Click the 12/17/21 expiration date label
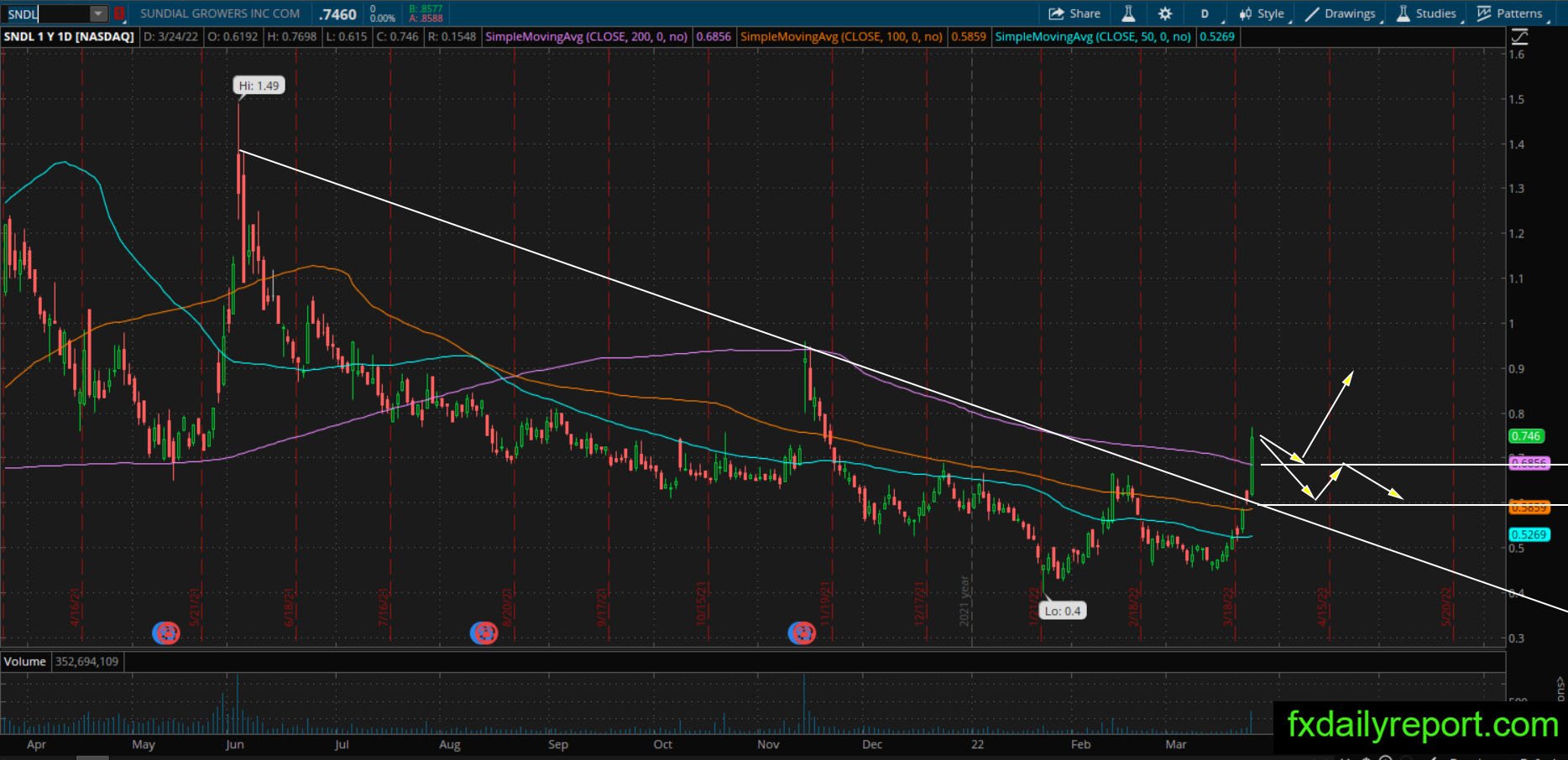Screen dimensions: 1568x760 point(919,604)
